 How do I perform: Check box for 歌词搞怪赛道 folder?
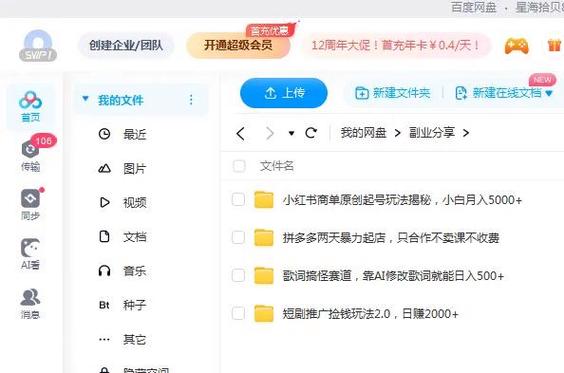238,276
